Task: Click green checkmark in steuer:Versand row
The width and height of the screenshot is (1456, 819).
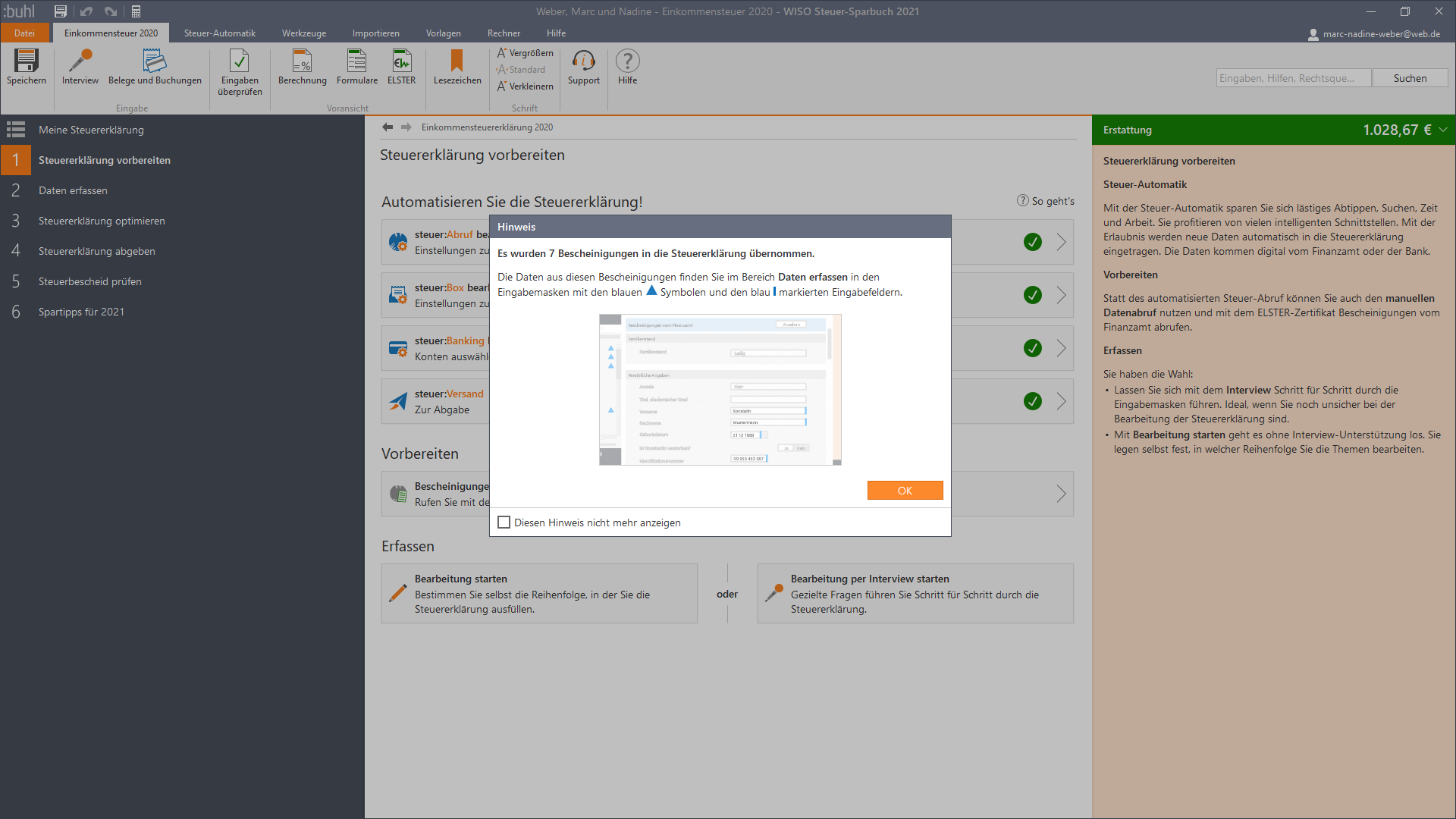Action: 1032,401
